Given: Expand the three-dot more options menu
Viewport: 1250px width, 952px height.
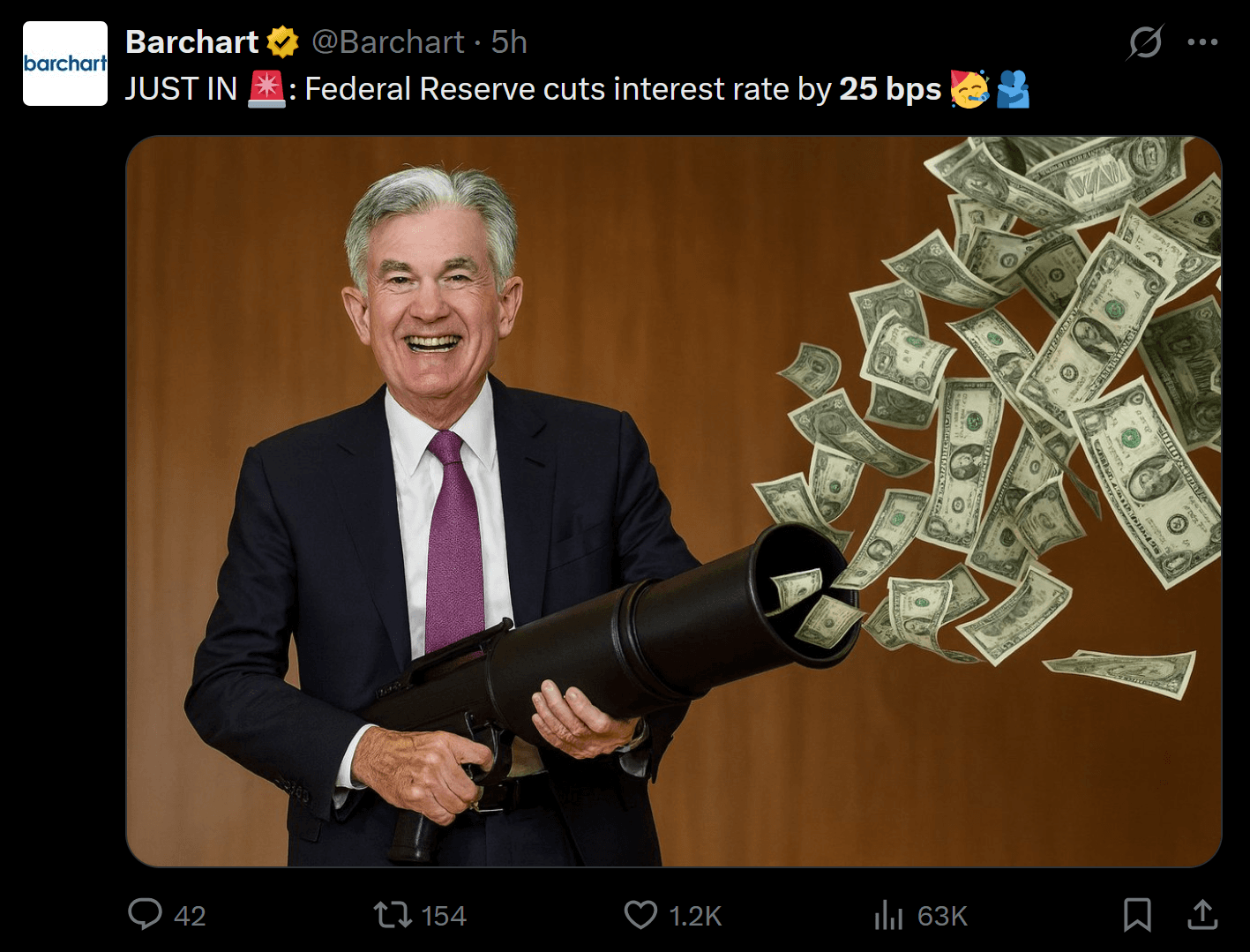Looking at the screenshot, I should [1202, 41].
